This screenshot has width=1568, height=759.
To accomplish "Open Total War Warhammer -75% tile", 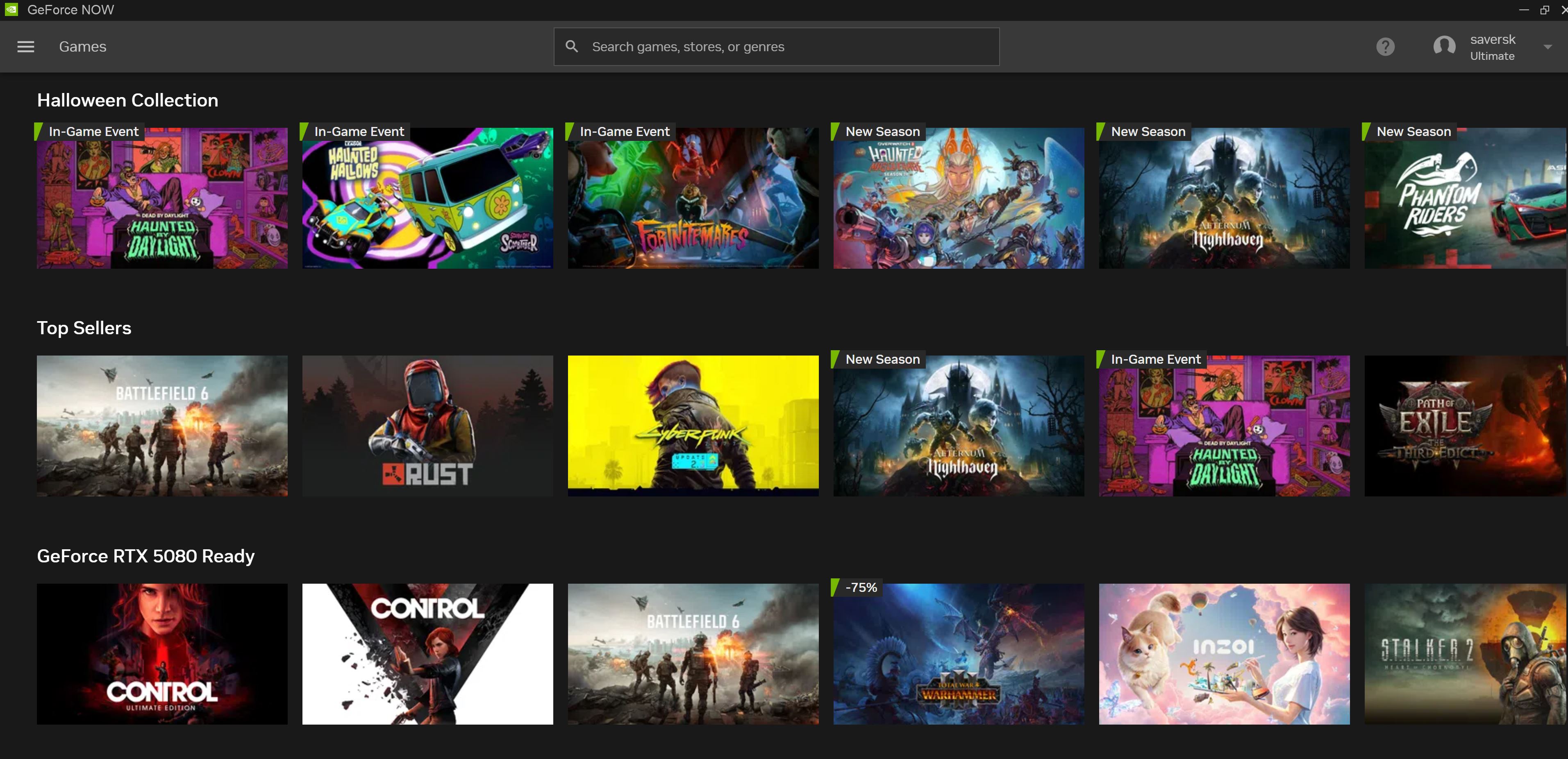I will point(958,654).
